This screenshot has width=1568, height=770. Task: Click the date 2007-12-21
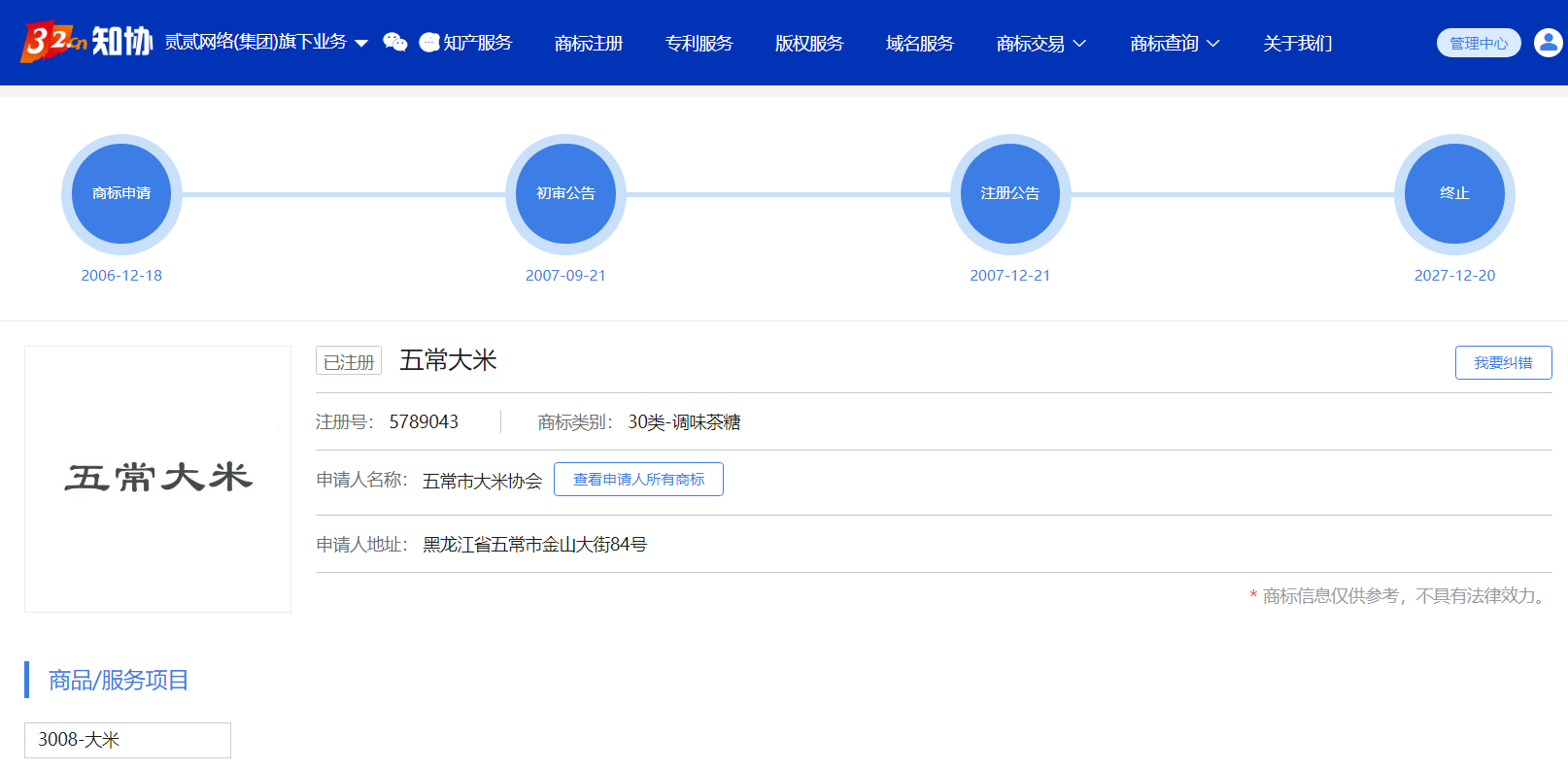click(x=1010, y=276)
